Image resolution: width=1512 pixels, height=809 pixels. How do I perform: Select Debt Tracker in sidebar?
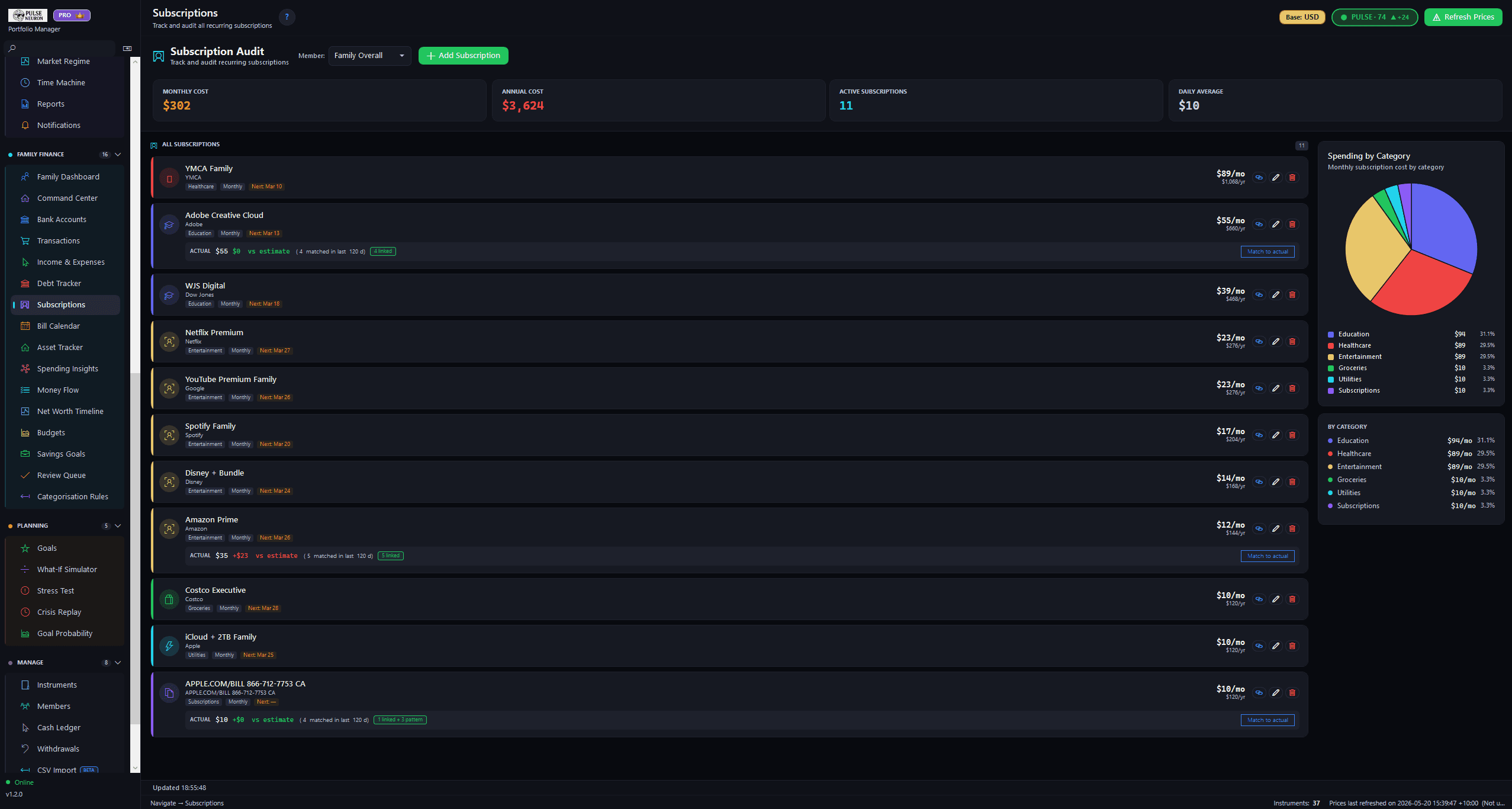point(65,284)
